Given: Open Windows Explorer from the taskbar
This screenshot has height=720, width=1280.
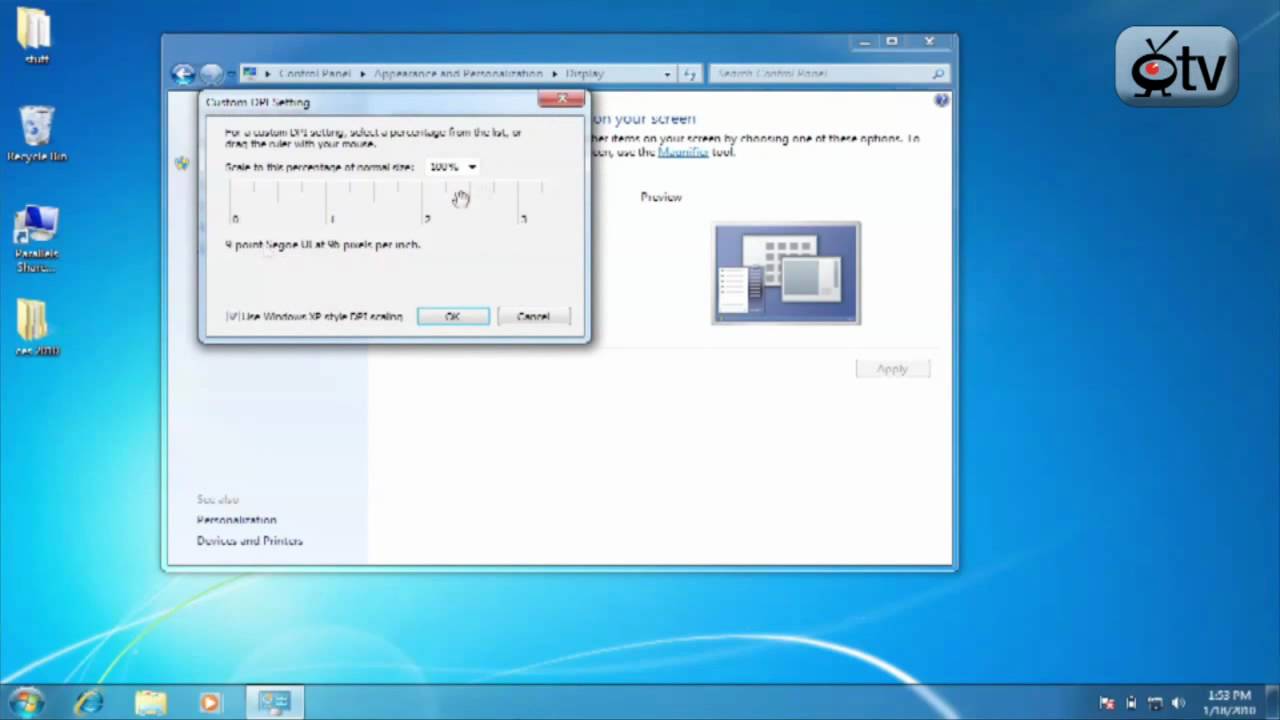Looking at the screenshot, I should [x=149, y=702].
